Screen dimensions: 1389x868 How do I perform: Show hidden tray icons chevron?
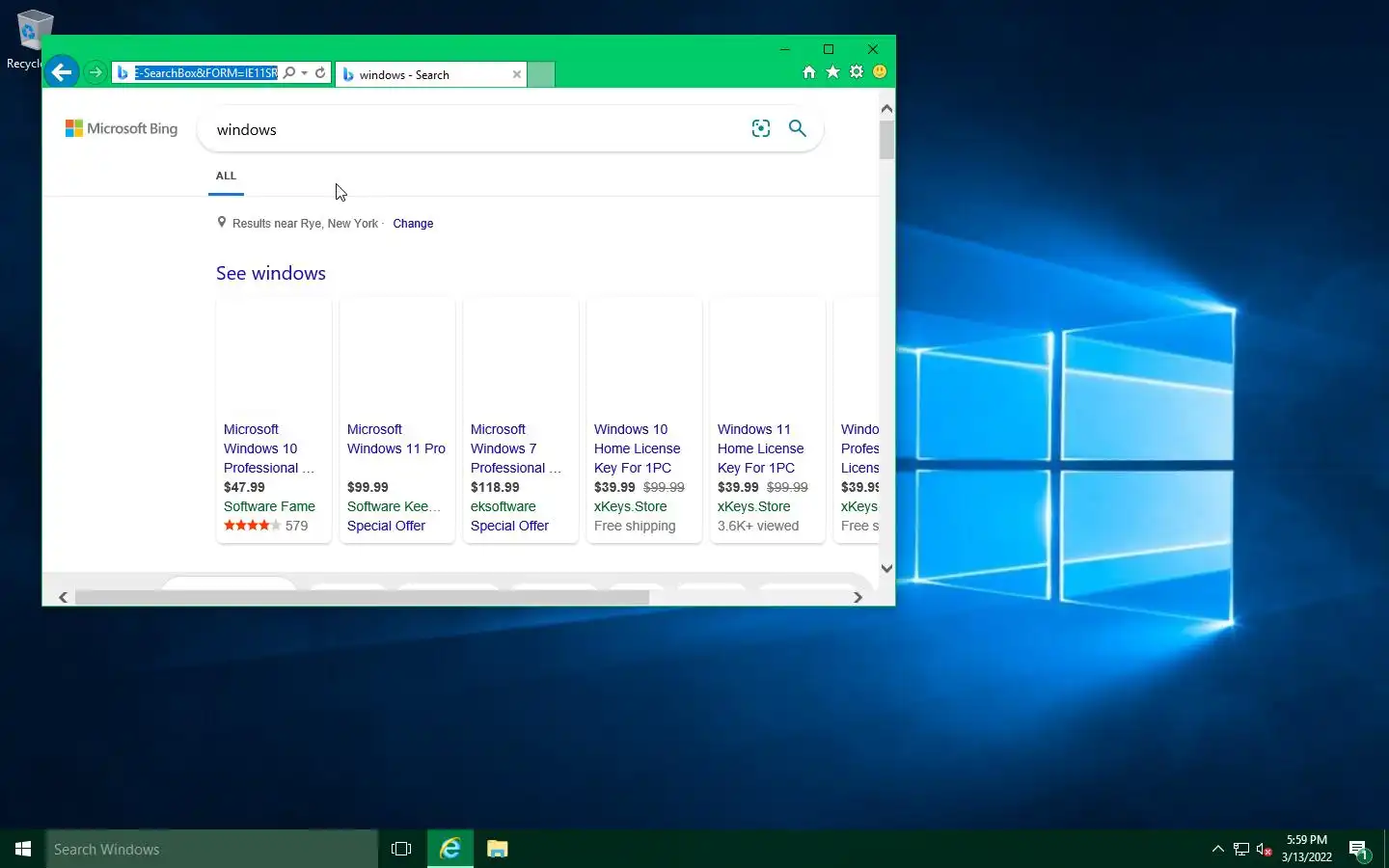coord(1217,849)
